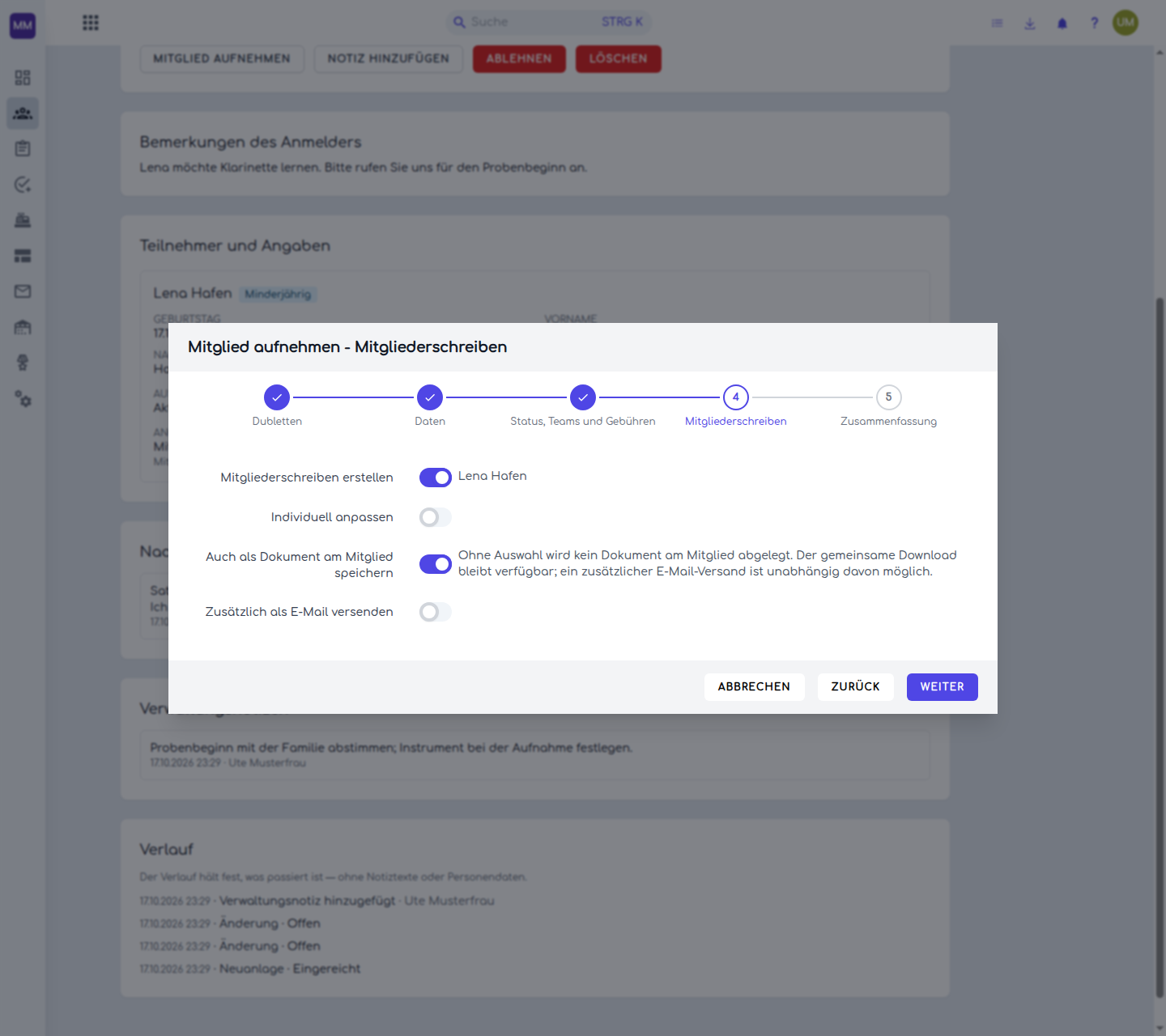This screenshot has height=1036, width=1166.
Task: Click the MM logo in top-left
Action: [23, 25]
